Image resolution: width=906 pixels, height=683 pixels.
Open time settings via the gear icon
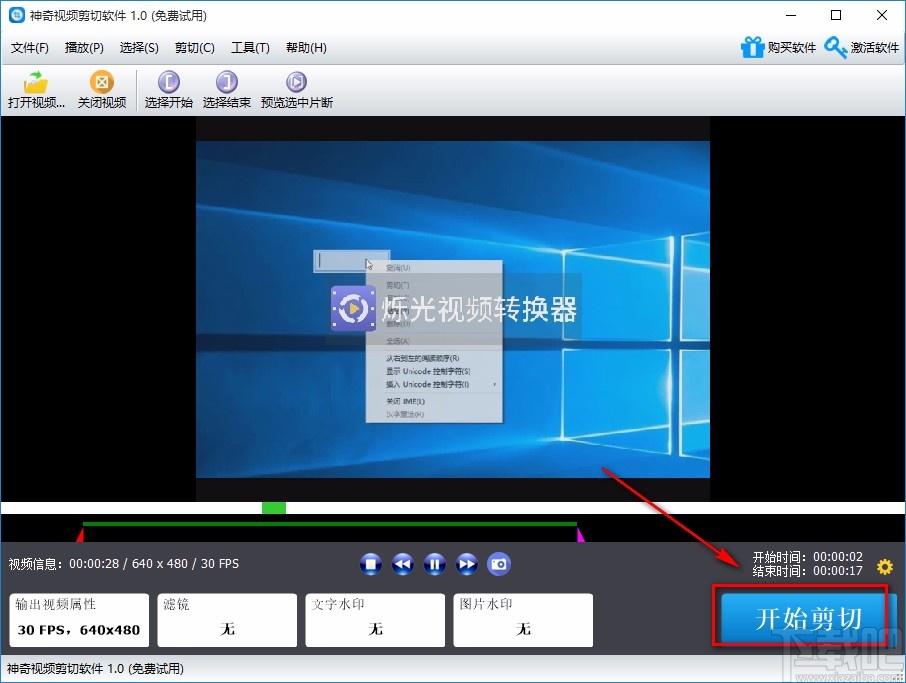click(x=885, y=566)
